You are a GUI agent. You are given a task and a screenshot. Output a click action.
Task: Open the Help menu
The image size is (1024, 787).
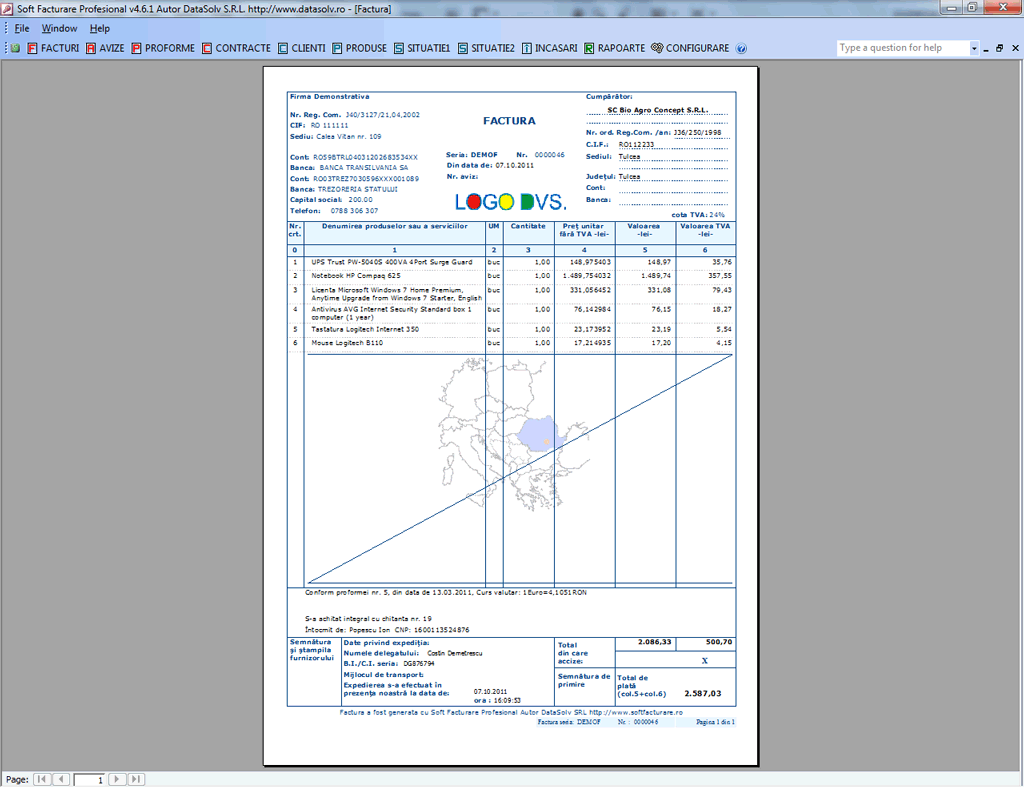coord(99,28)
